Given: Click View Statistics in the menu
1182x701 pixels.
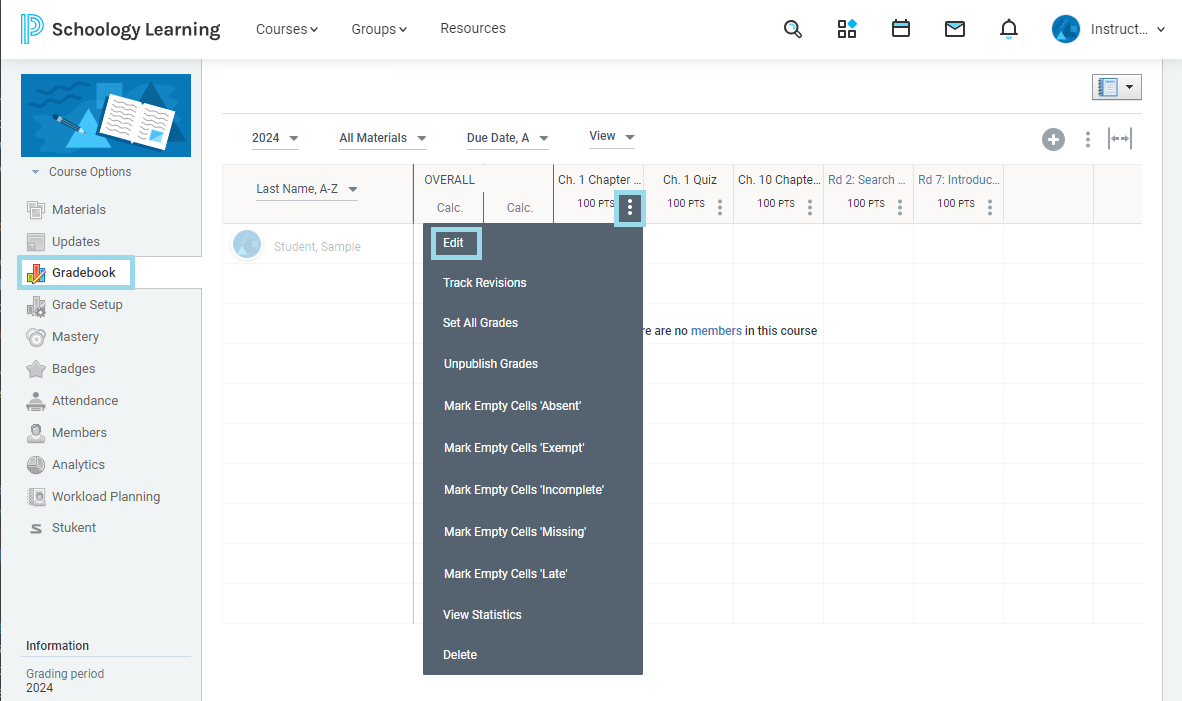Looking at the screenshot, I should click(x=482, y=614).
